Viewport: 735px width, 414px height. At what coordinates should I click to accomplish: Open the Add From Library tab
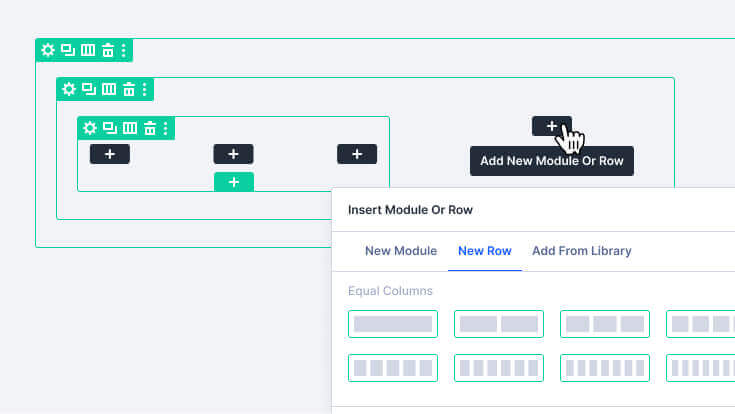[582, 251]
